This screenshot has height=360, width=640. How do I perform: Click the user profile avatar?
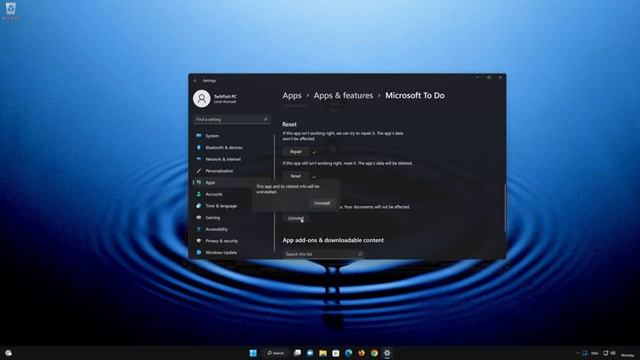[x=202, y=99]
